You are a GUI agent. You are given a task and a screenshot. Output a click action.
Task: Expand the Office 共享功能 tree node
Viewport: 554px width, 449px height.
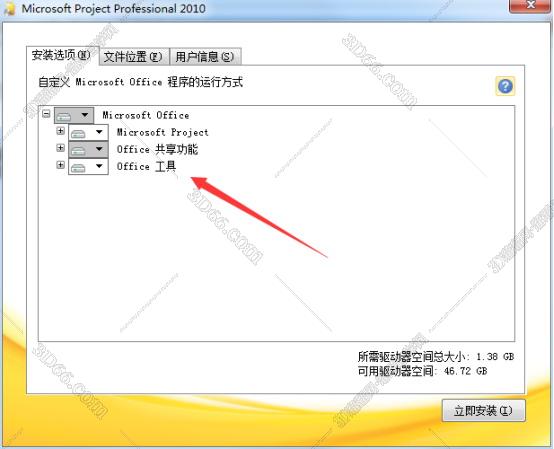coord(60,148)
